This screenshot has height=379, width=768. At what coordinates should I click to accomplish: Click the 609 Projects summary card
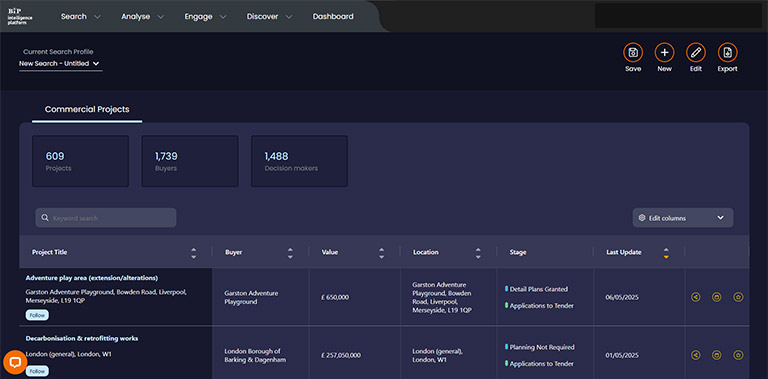(80, 161)
